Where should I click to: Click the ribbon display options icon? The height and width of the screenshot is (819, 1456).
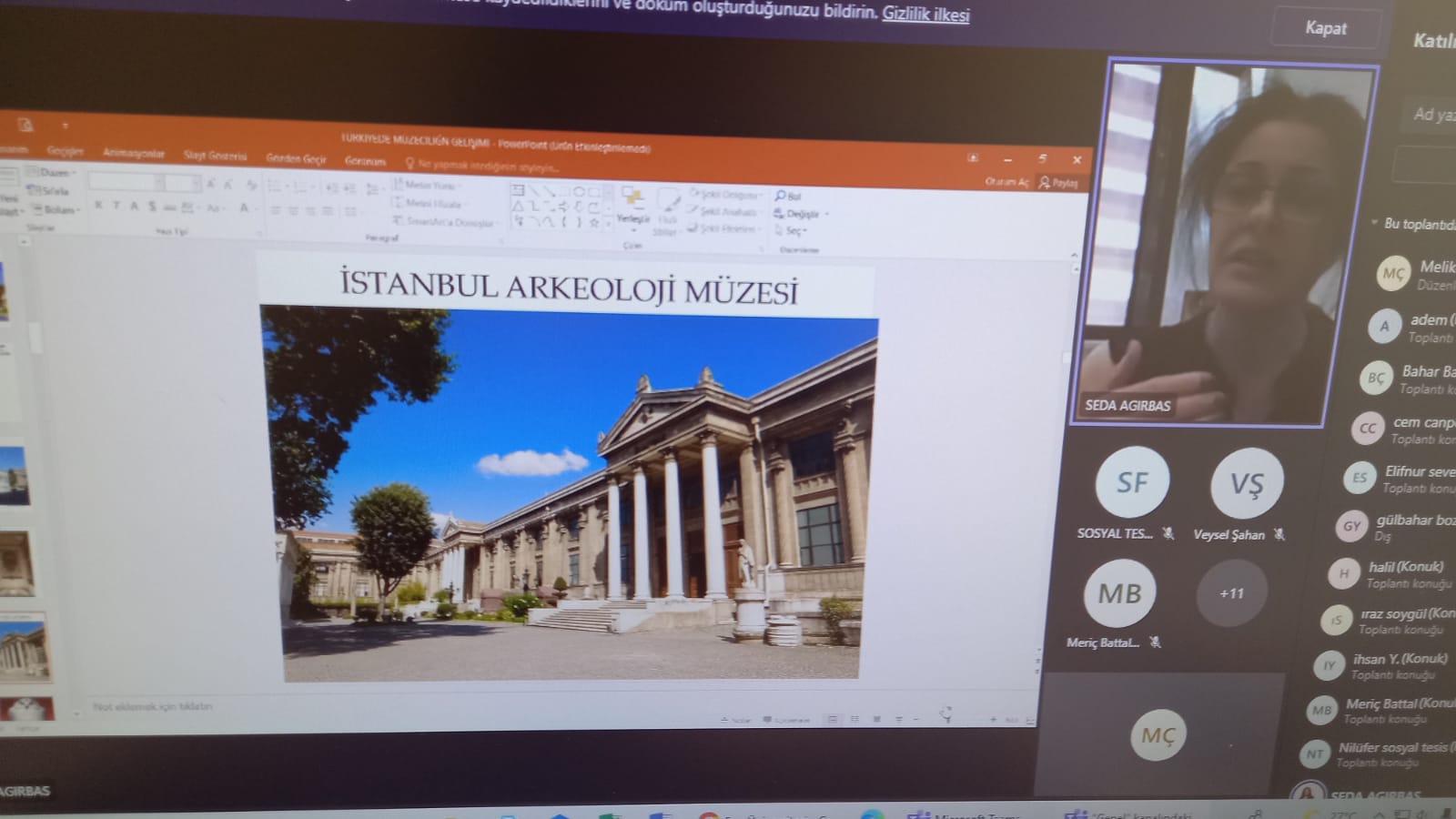973,157
